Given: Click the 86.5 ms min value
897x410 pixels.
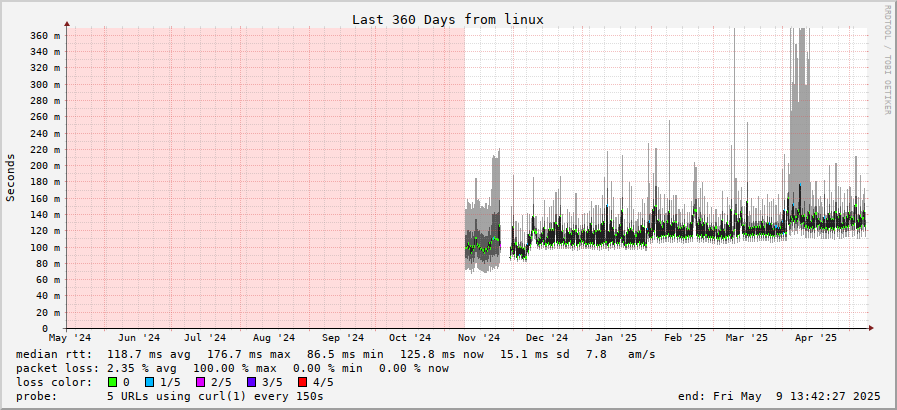Looking at the screenshot, I should (345, 355).
